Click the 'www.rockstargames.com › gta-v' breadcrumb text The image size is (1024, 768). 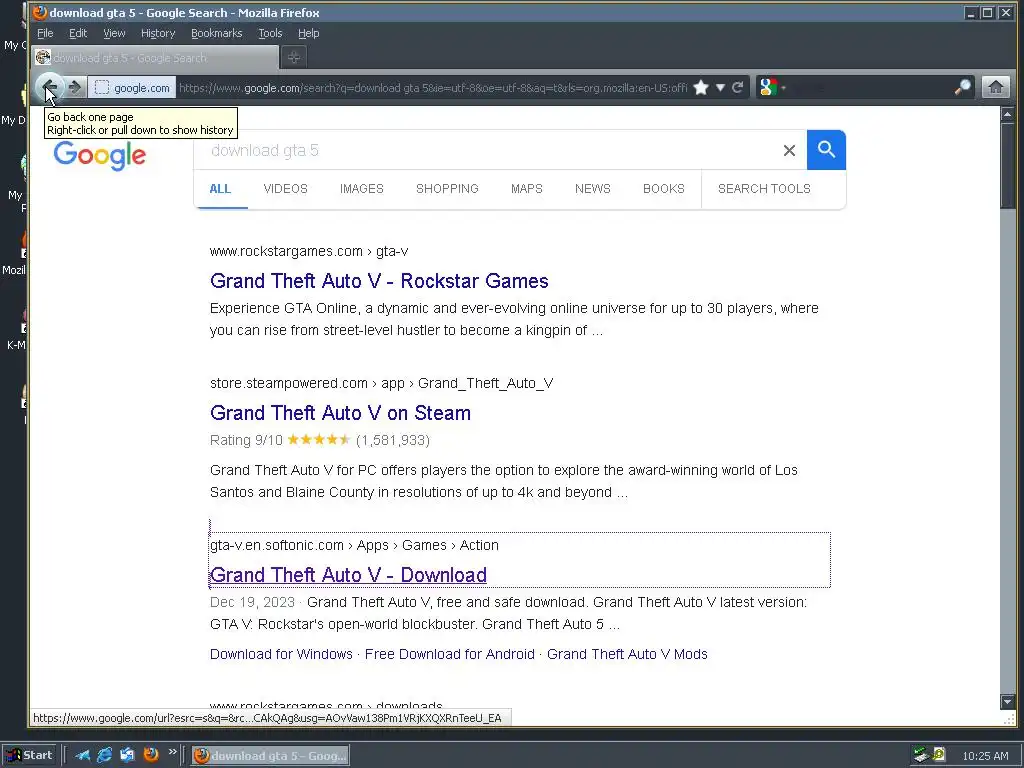point(309,251)
